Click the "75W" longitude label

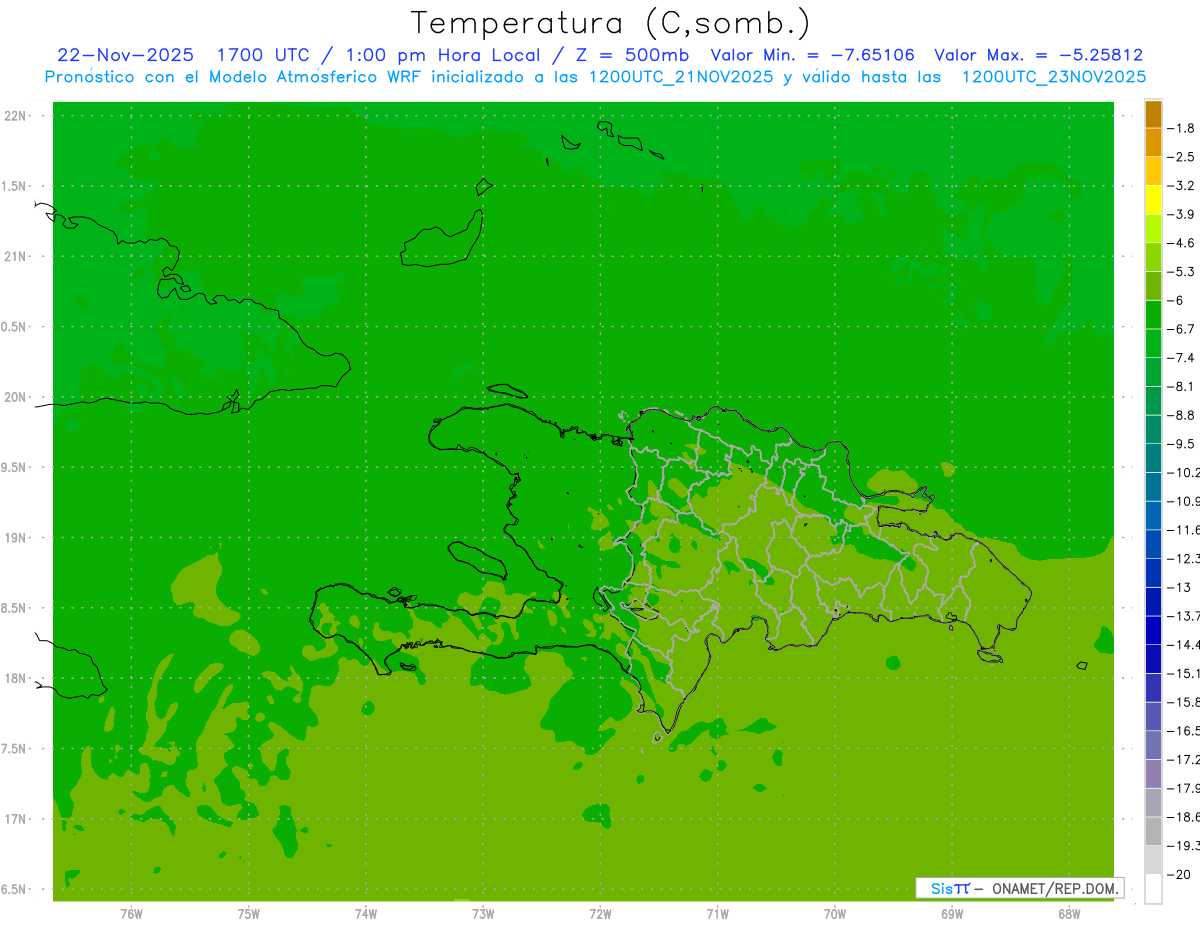coord(249,914)
